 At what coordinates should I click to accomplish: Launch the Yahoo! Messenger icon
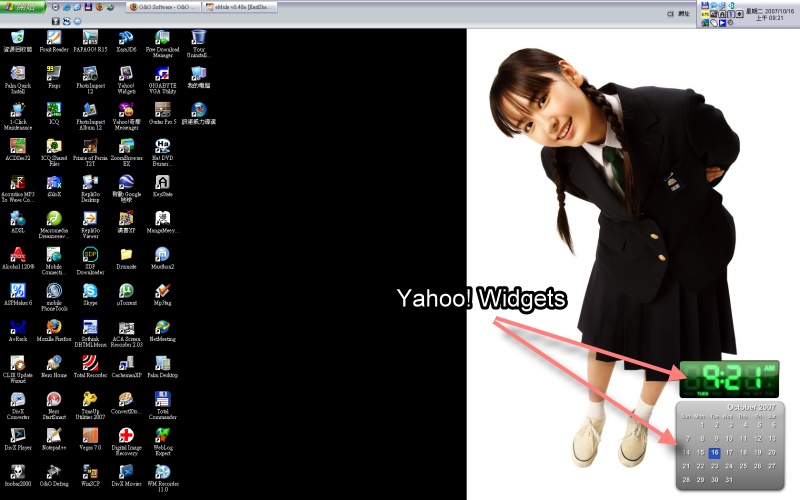point(126,116)
